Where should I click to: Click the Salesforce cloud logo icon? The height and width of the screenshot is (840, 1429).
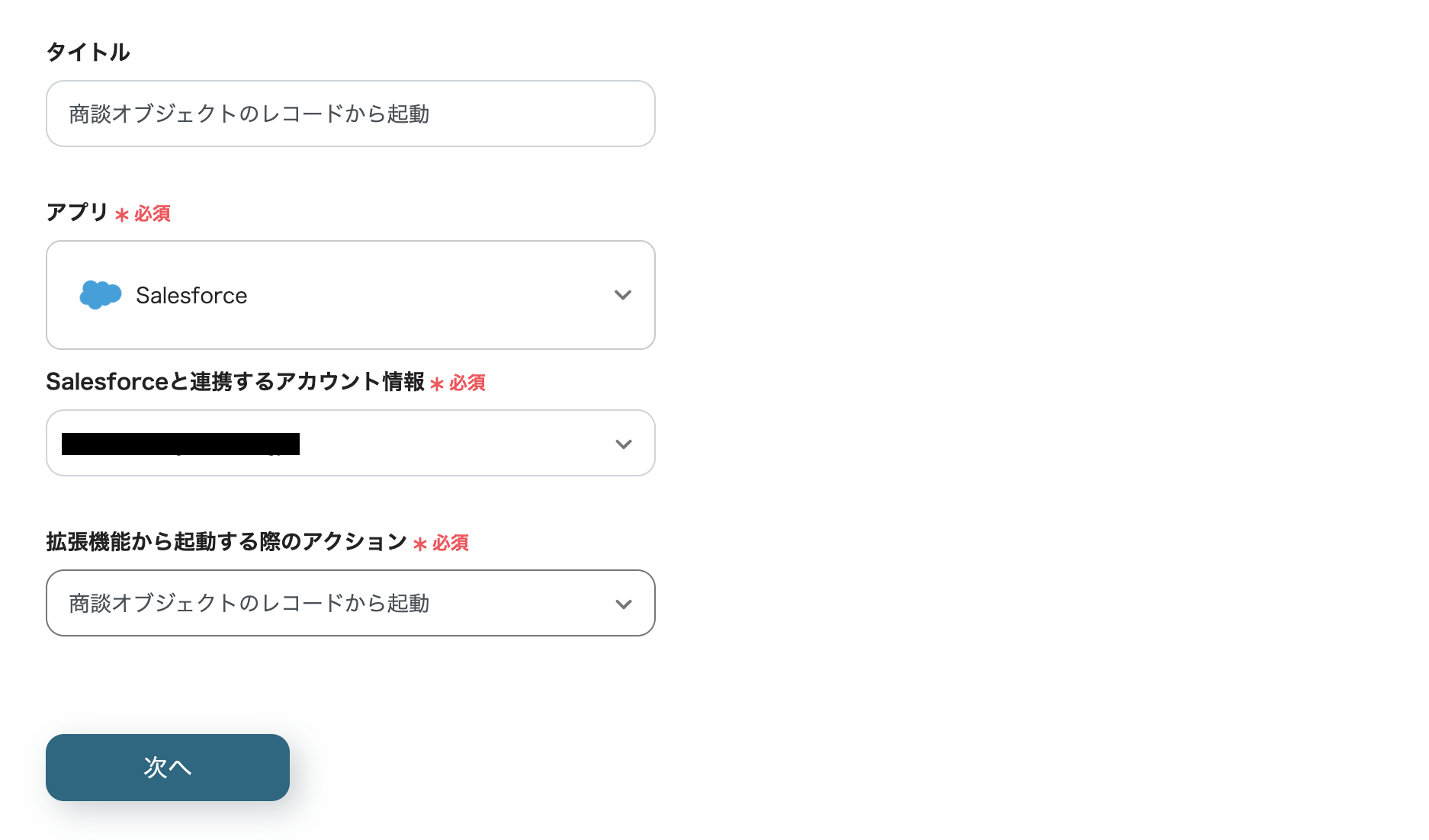(x=100, y=295)
